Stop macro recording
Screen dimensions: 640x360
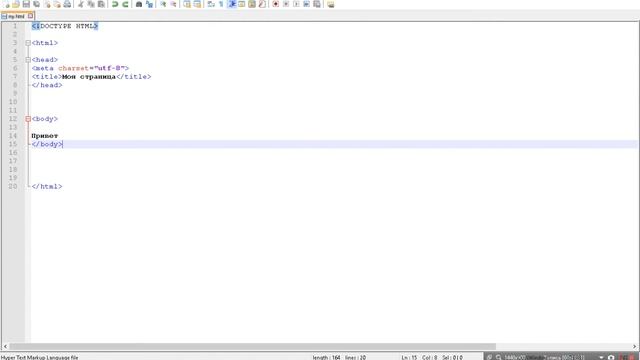pos(286,4)
